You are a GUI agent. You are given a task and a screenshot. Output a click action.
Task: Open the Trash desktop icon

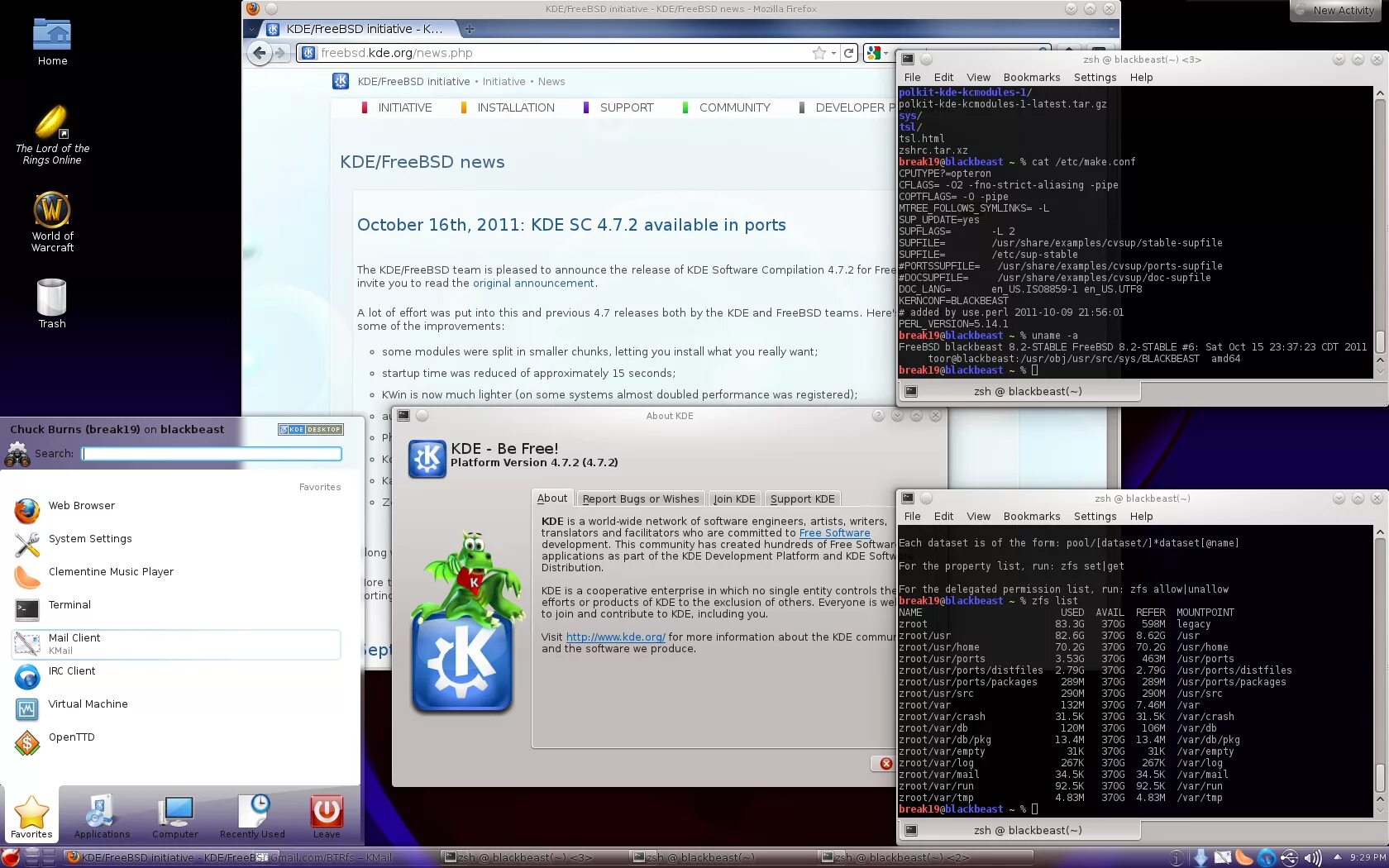tap(52, 303)
